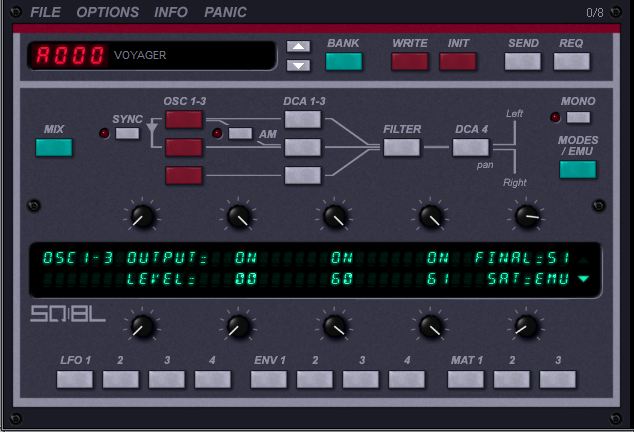634x432 pixels.
Task: Click the INIT button
Action: pyautogui.click(x=458, y=61)
